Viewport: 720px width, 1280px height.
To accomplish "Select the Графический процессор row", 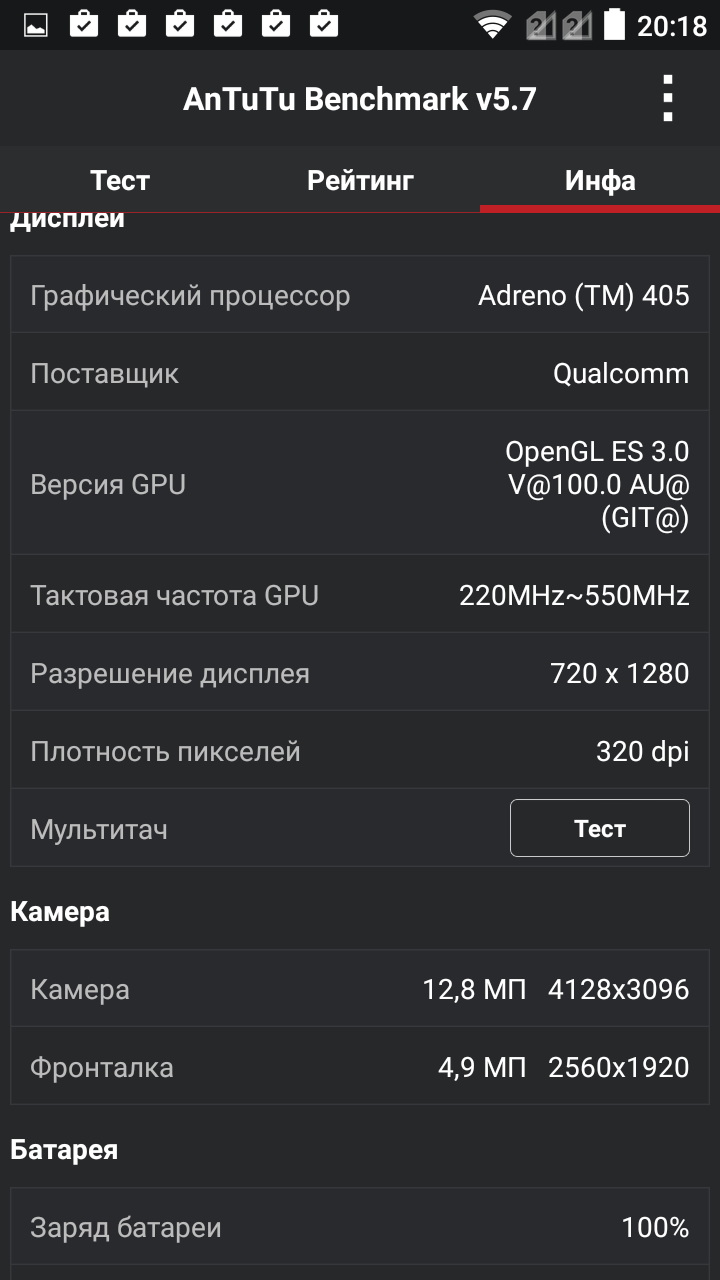I will click(360, 295).
